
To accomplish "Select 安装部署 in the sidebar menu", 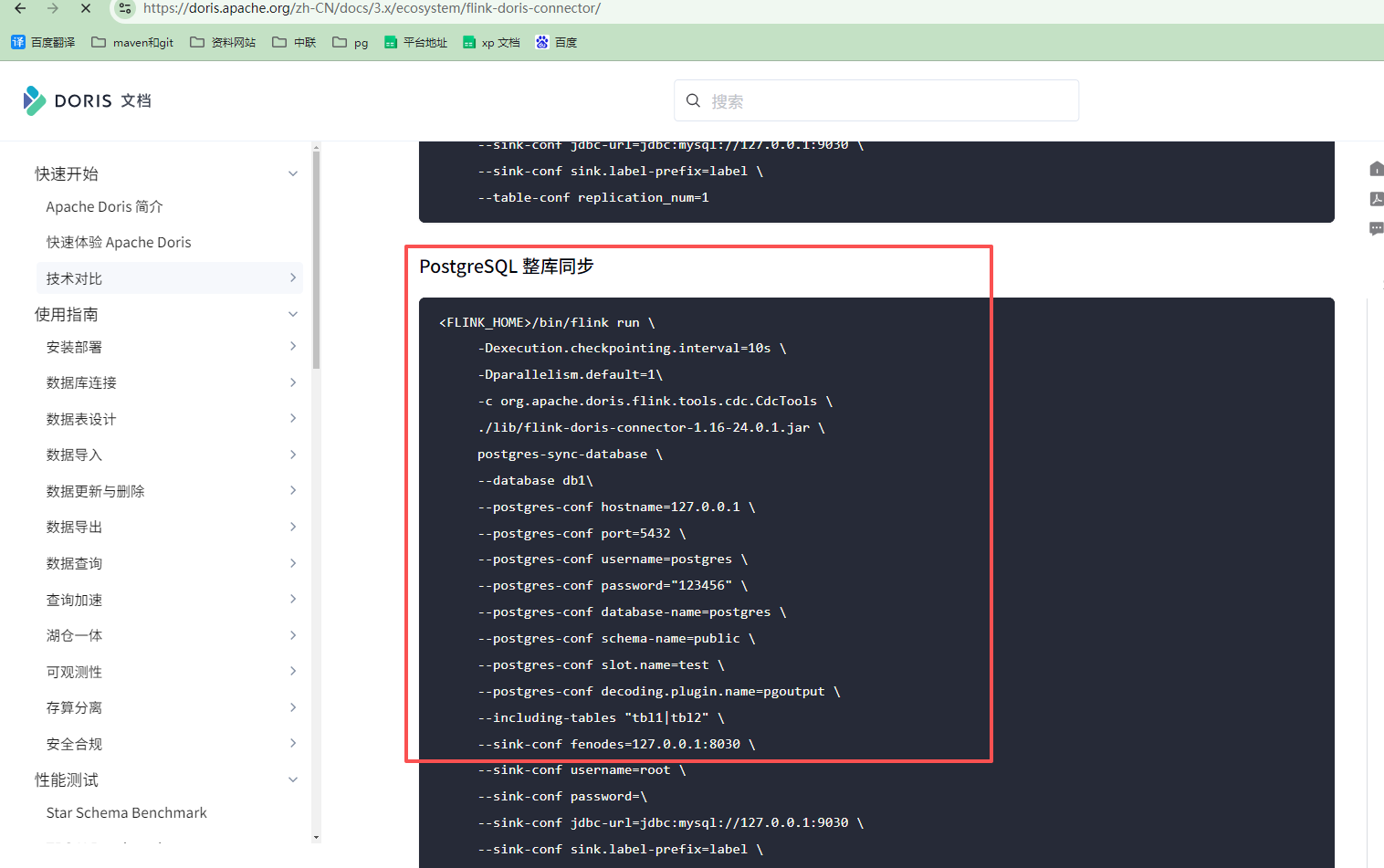I will pos(75,347).
